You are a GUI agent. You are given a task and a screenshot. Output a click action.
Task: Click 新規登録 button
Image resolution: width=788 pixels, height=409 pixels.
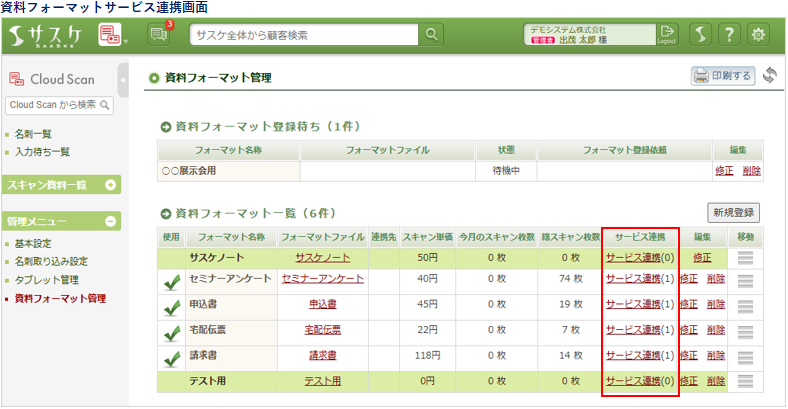point(733,213)
